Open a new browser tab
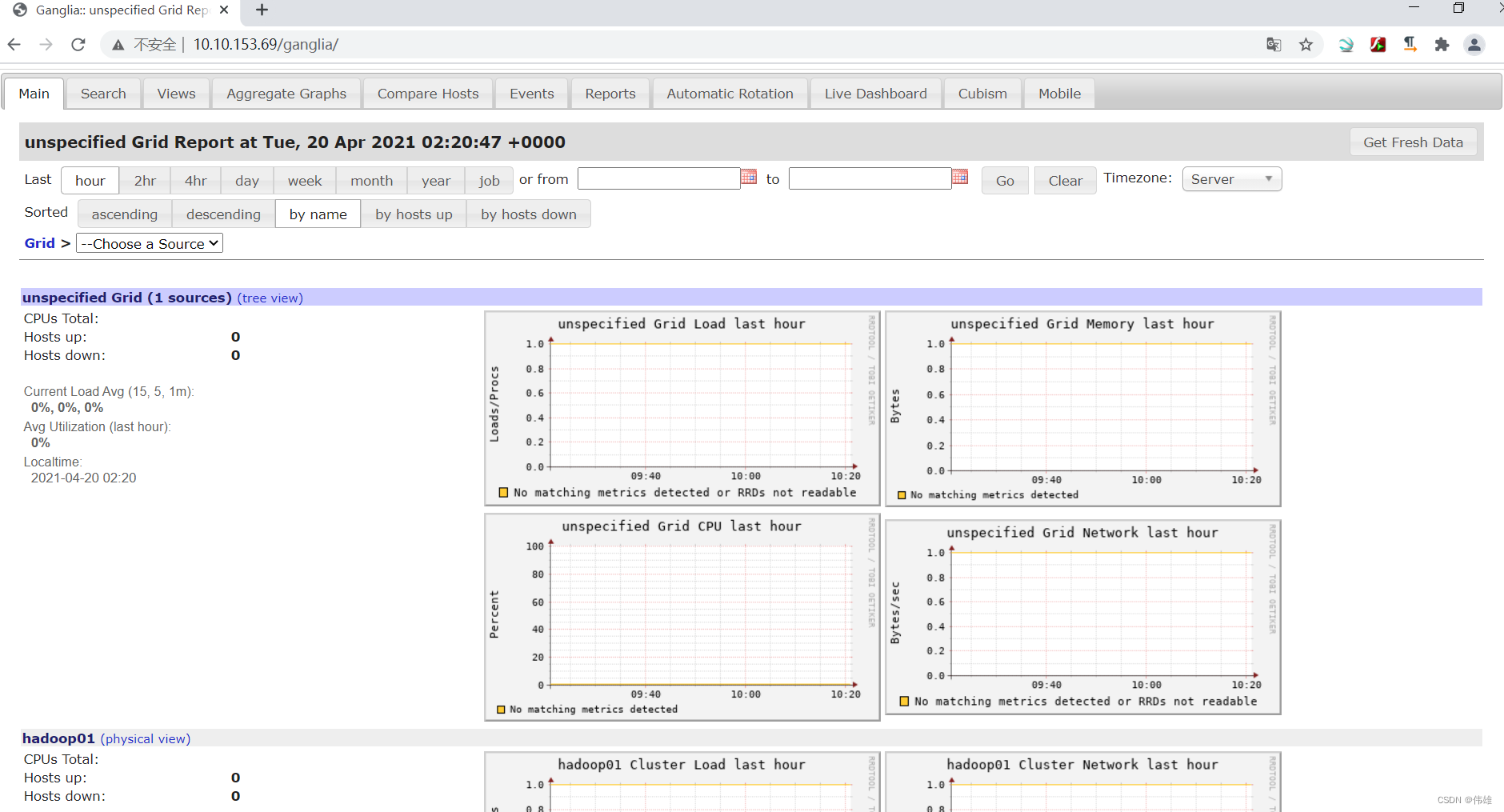The width and height of the screenshot is (1504, 812). point(262,10)
